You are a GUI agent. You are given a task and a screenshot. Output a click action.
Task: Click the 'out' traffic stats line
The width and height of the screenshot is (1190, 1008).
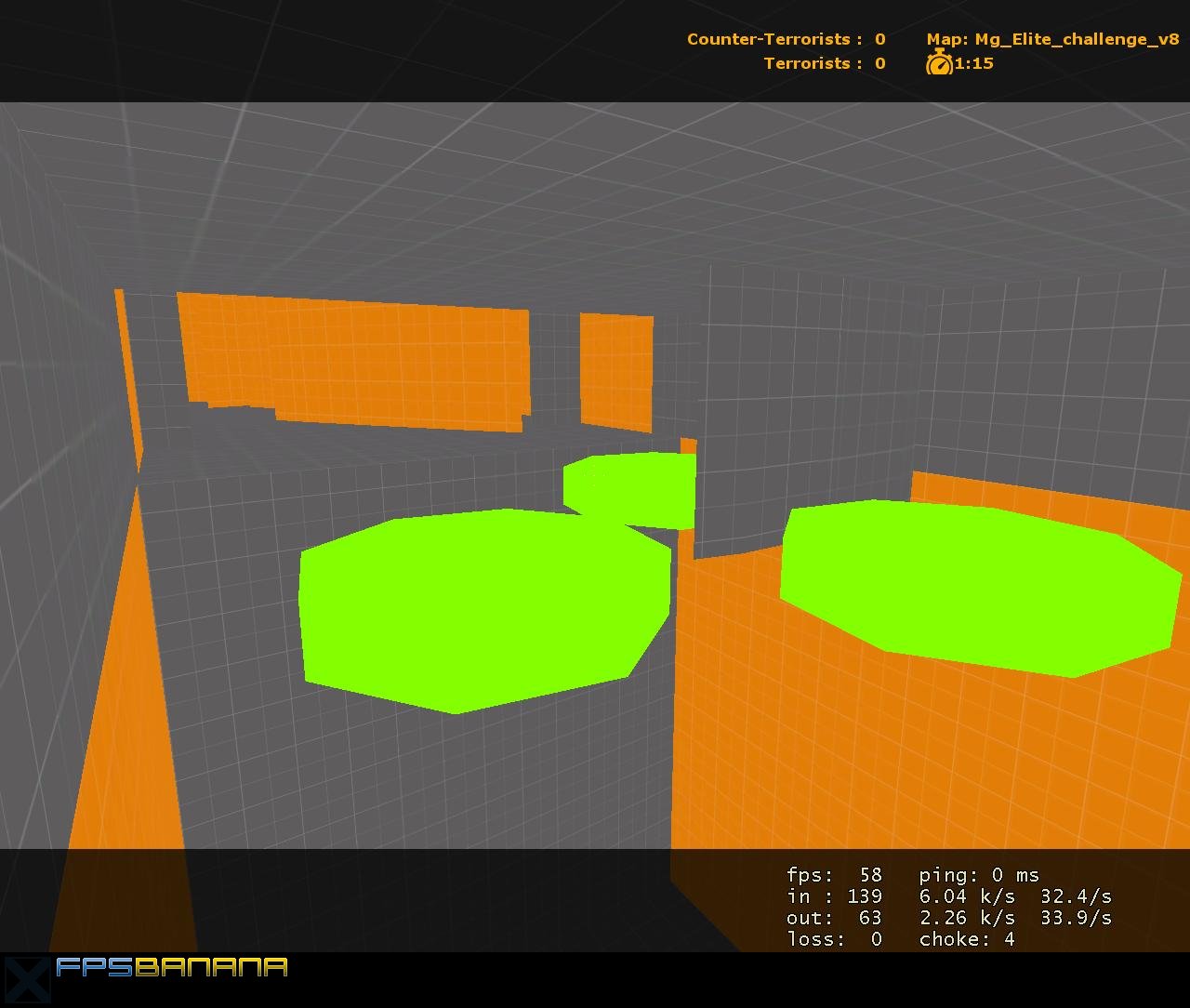pyautogui.click(x=948, y=918)
